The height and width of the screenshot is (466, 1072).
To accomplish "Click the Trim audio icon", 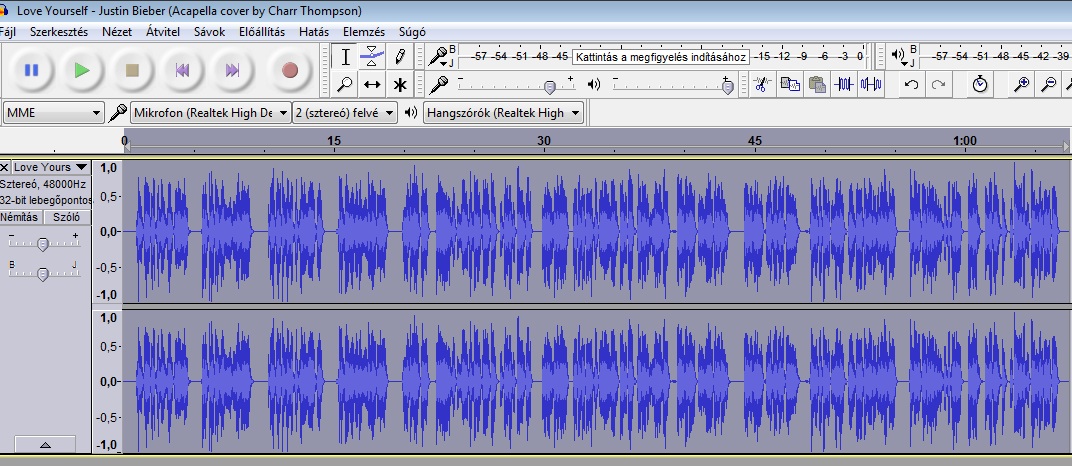I will (844, 85).
